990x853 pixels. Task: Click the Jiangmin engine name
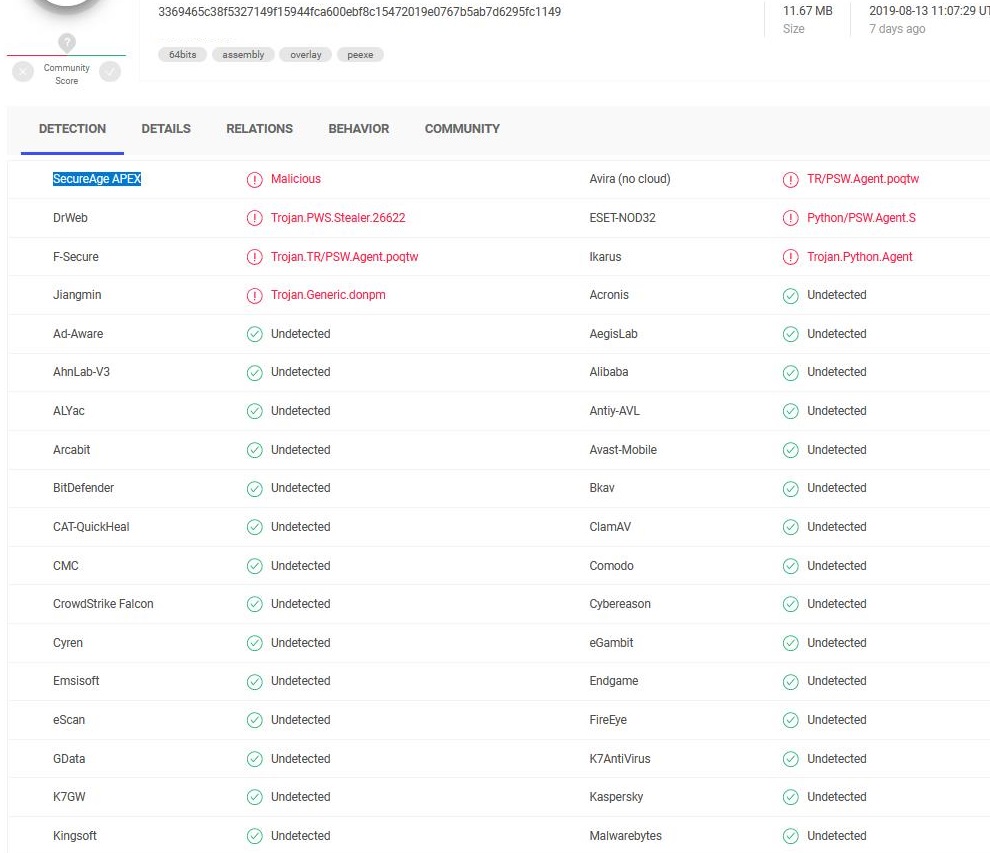click(x=77, y=295)
